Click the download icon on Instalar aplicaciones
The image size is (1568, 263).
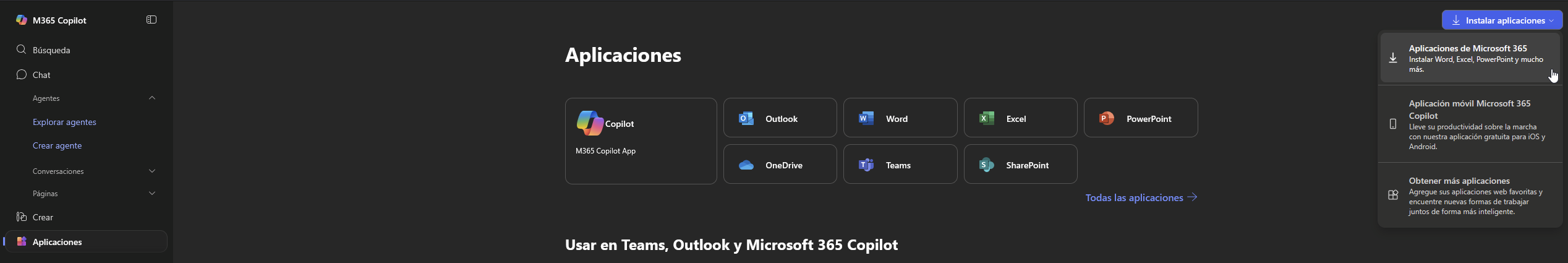[x=1456, y=20]
